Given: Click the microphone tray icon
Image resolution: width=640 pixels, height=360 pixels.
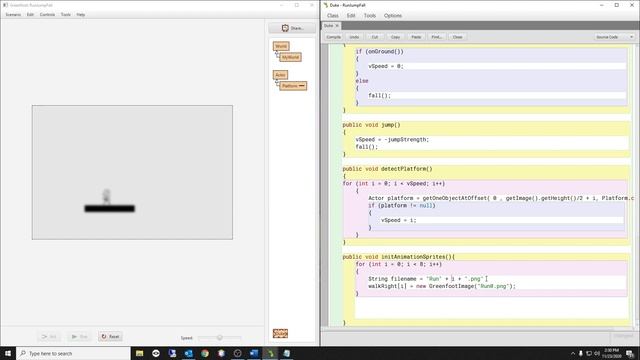Looking at the screenshot, I should pyautogui.click(x=580, y=353).
